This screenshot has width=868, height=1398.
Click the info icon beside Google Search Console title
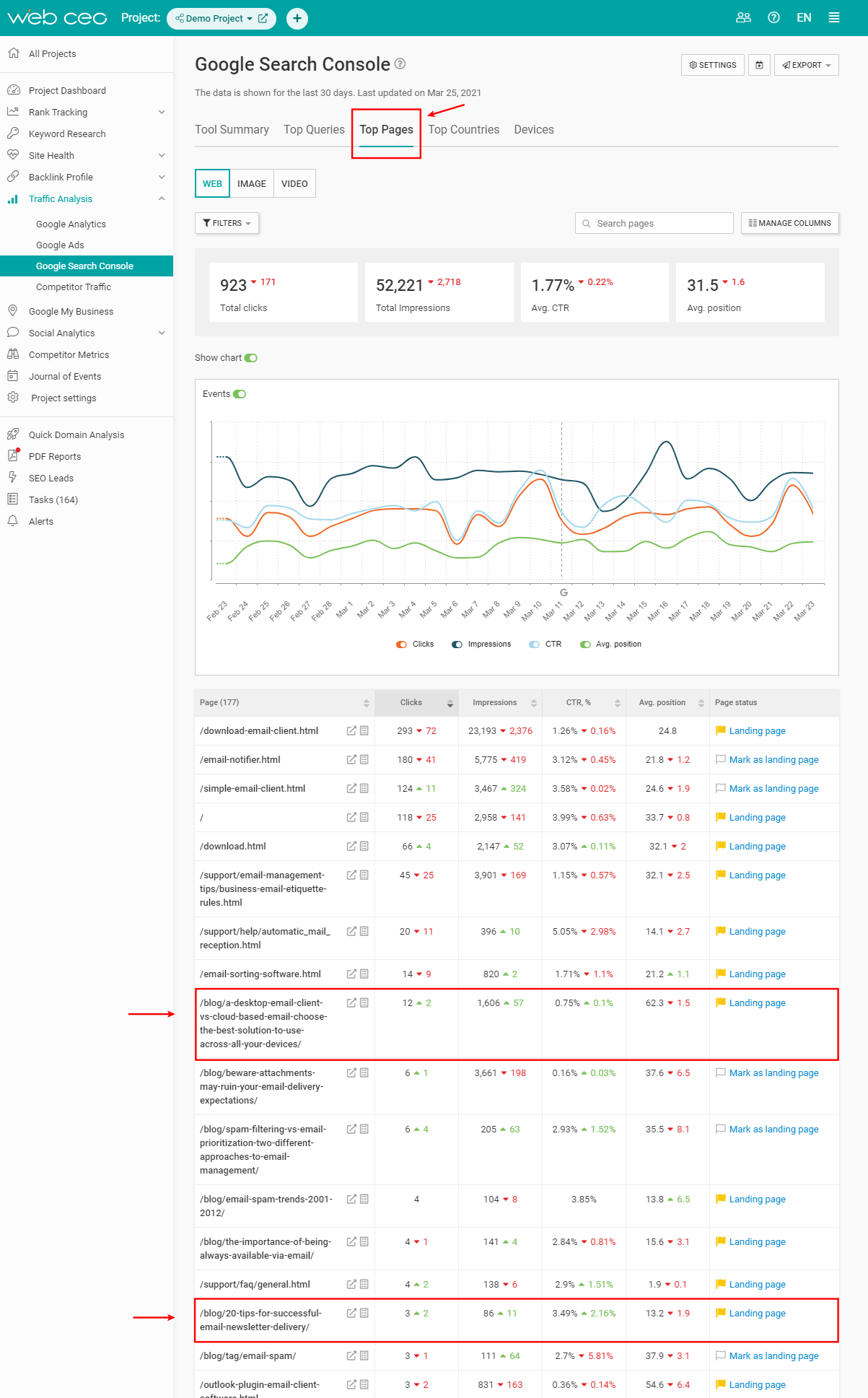400,64
